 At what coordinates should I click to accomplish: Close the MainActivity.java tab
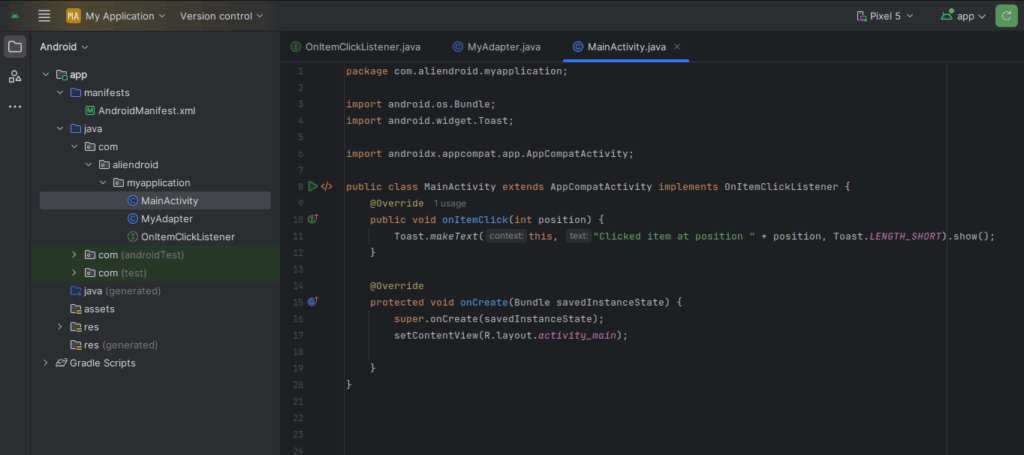tap(677, 46)
